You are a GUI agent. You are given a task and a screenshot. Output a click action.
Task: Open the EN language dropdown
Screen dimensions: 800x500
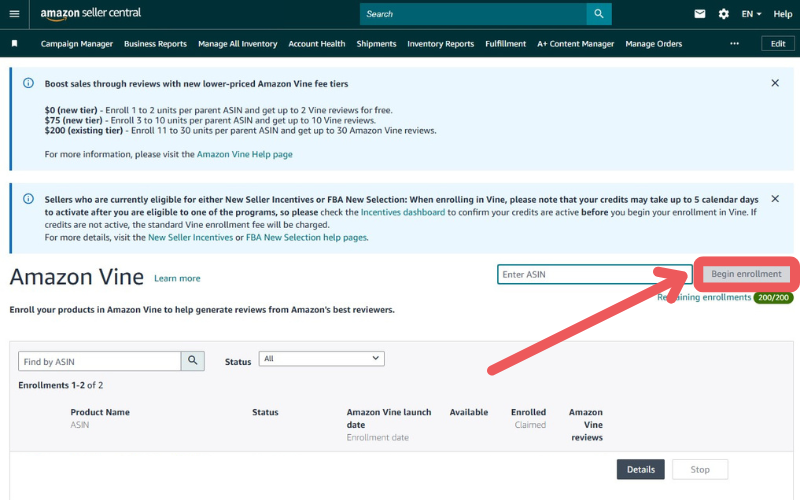(x=751, y=14)
